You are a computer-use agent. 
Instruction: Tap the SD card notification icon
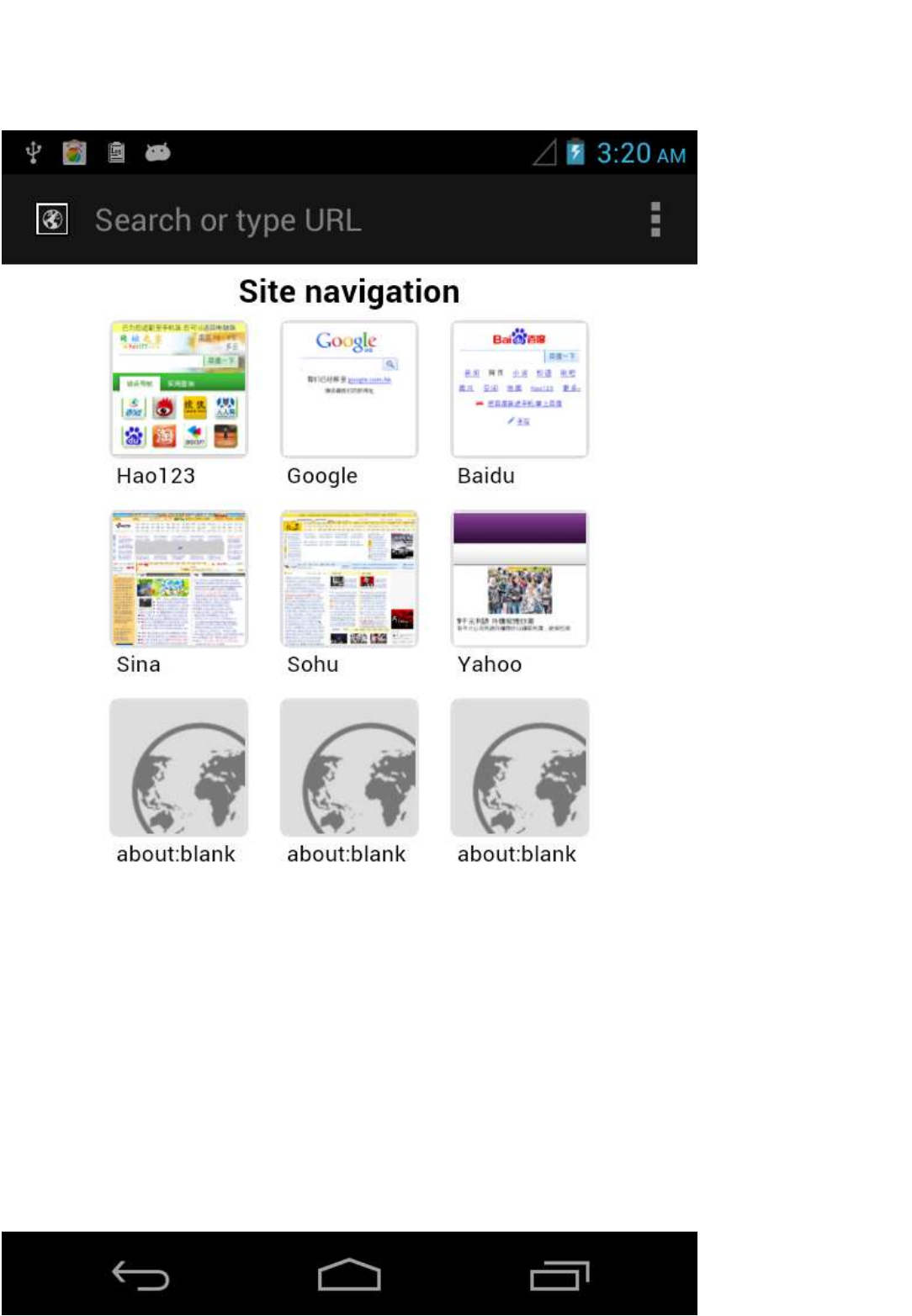pyautogui.click(x=117, y=152)
